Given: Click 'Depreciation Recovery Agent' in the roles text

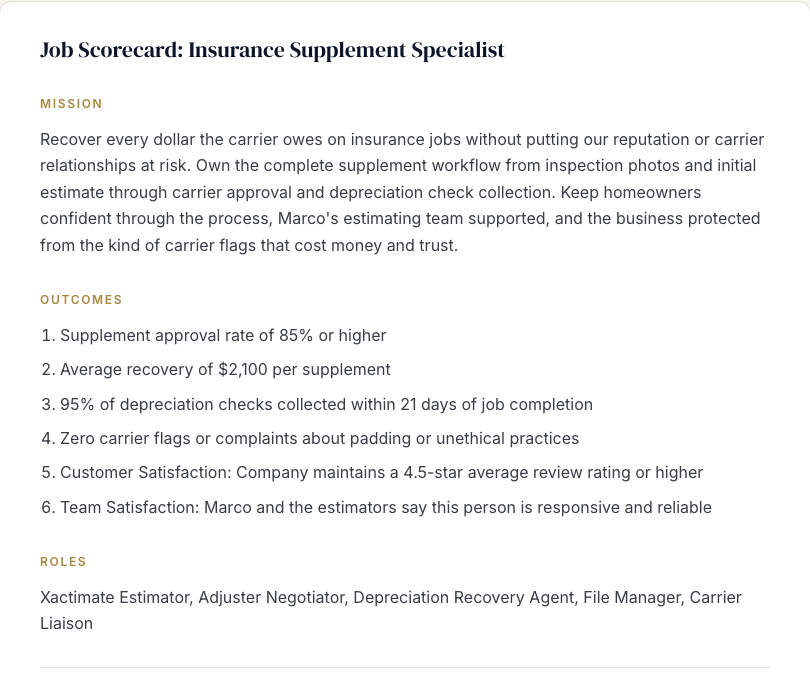Looking at the screenshot, I should pos(463,597).
